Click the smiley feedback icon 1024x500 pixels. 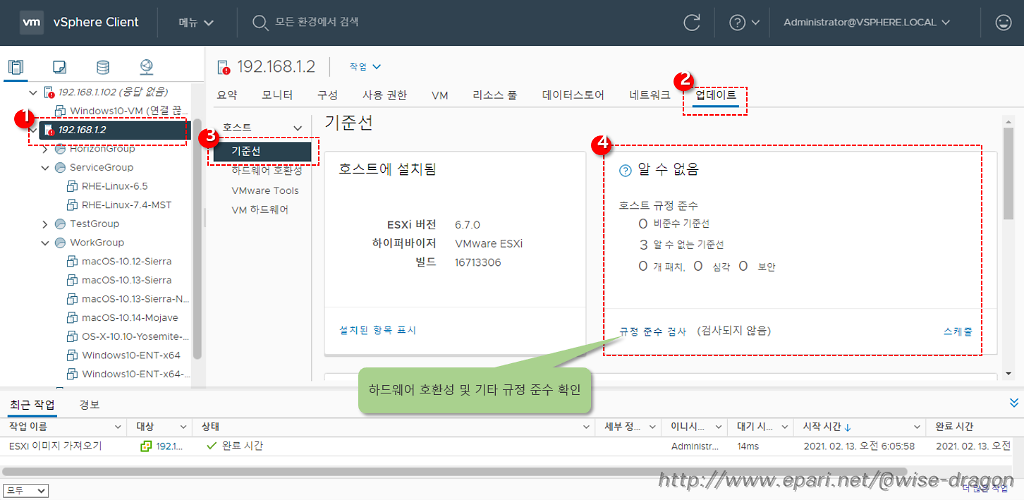(1002, 22)
